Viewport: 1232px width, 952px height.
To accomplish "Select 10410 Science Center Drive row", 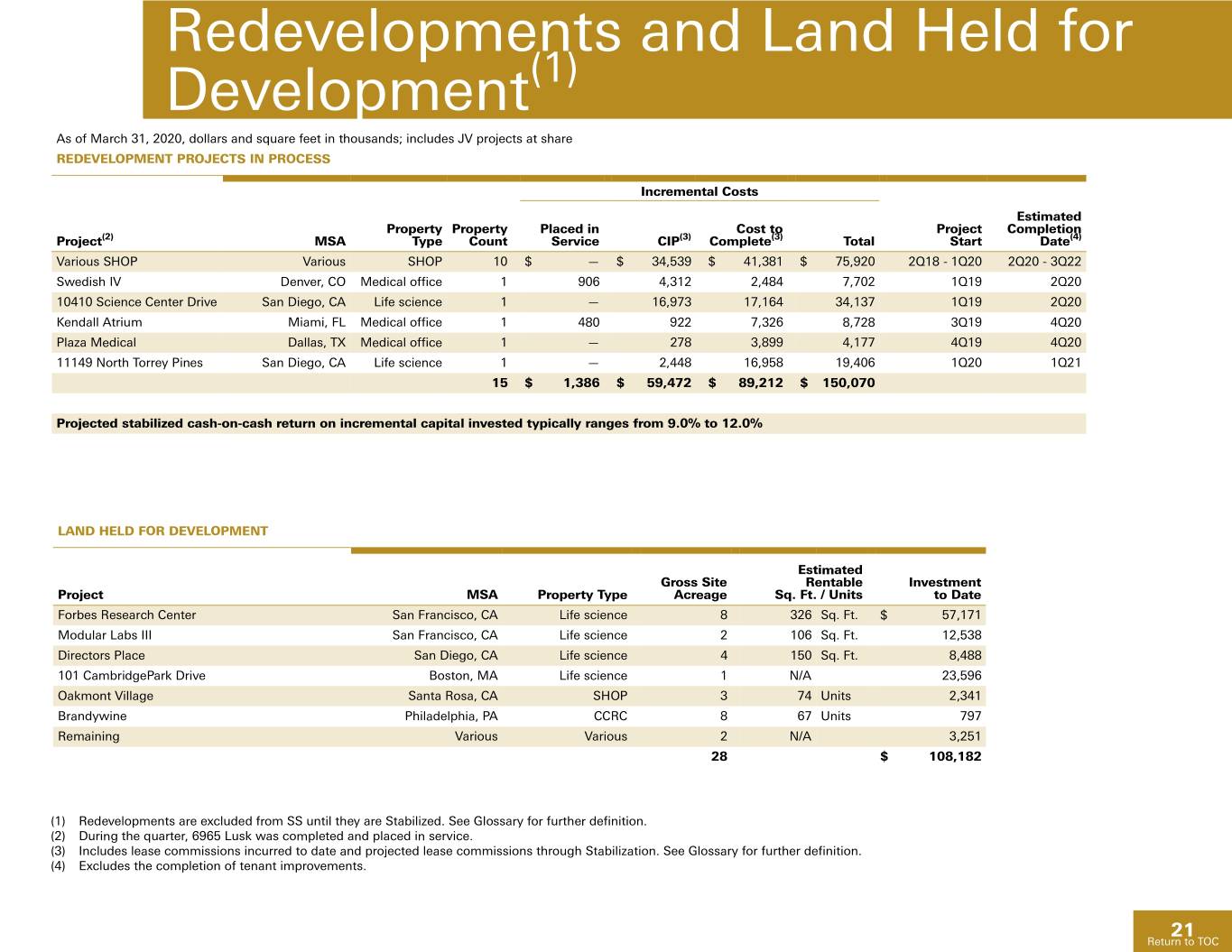I will click(569, 302).
